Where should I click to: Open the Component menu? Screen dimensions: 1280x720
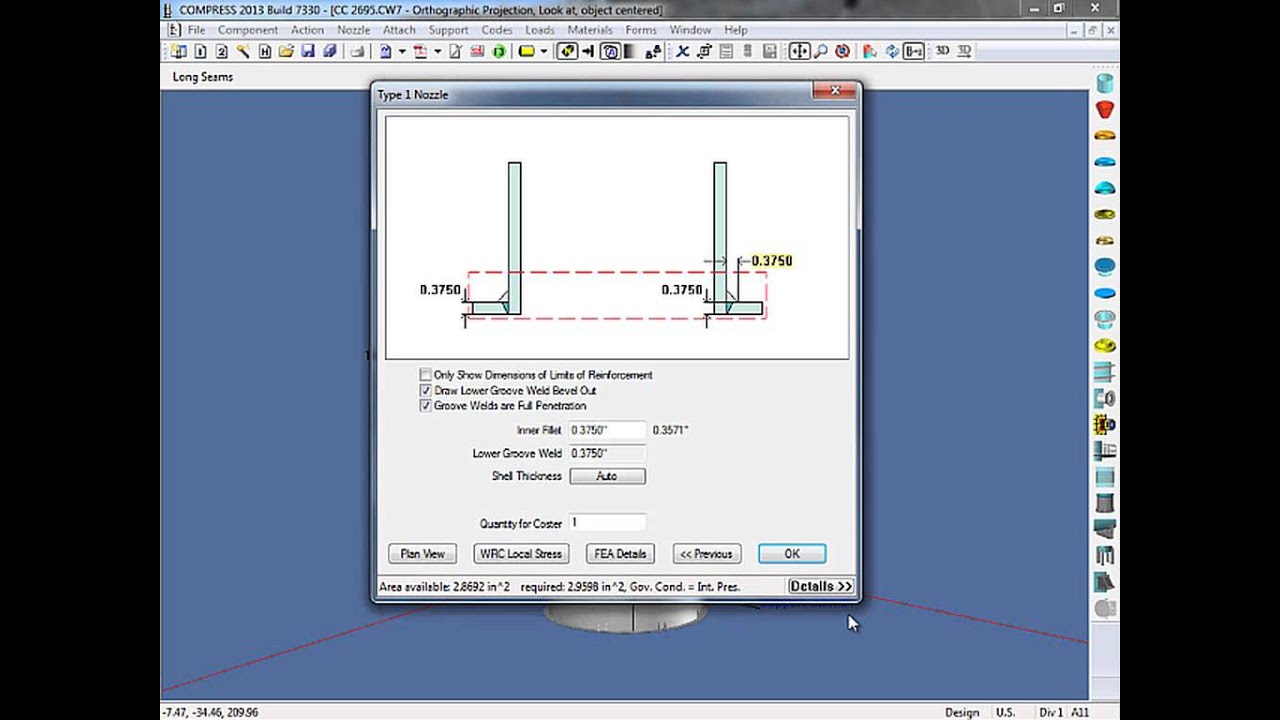pos(248,30)
